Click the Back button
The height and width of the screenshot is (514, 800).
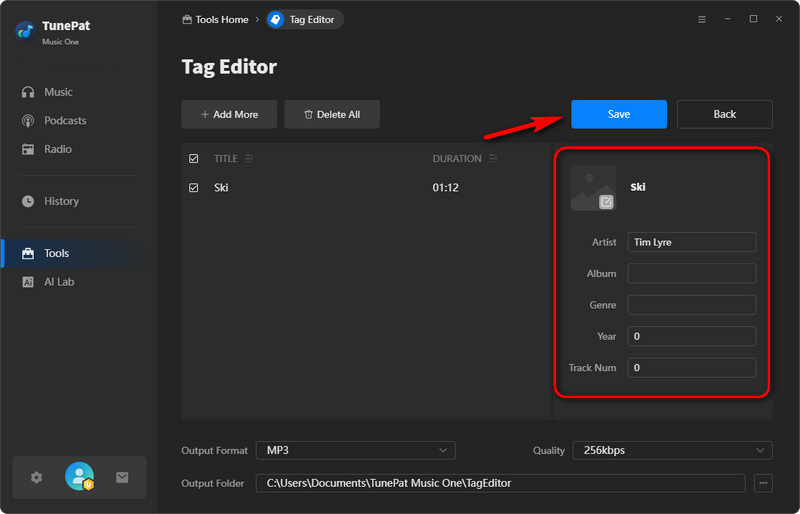[x=724, y=114]
